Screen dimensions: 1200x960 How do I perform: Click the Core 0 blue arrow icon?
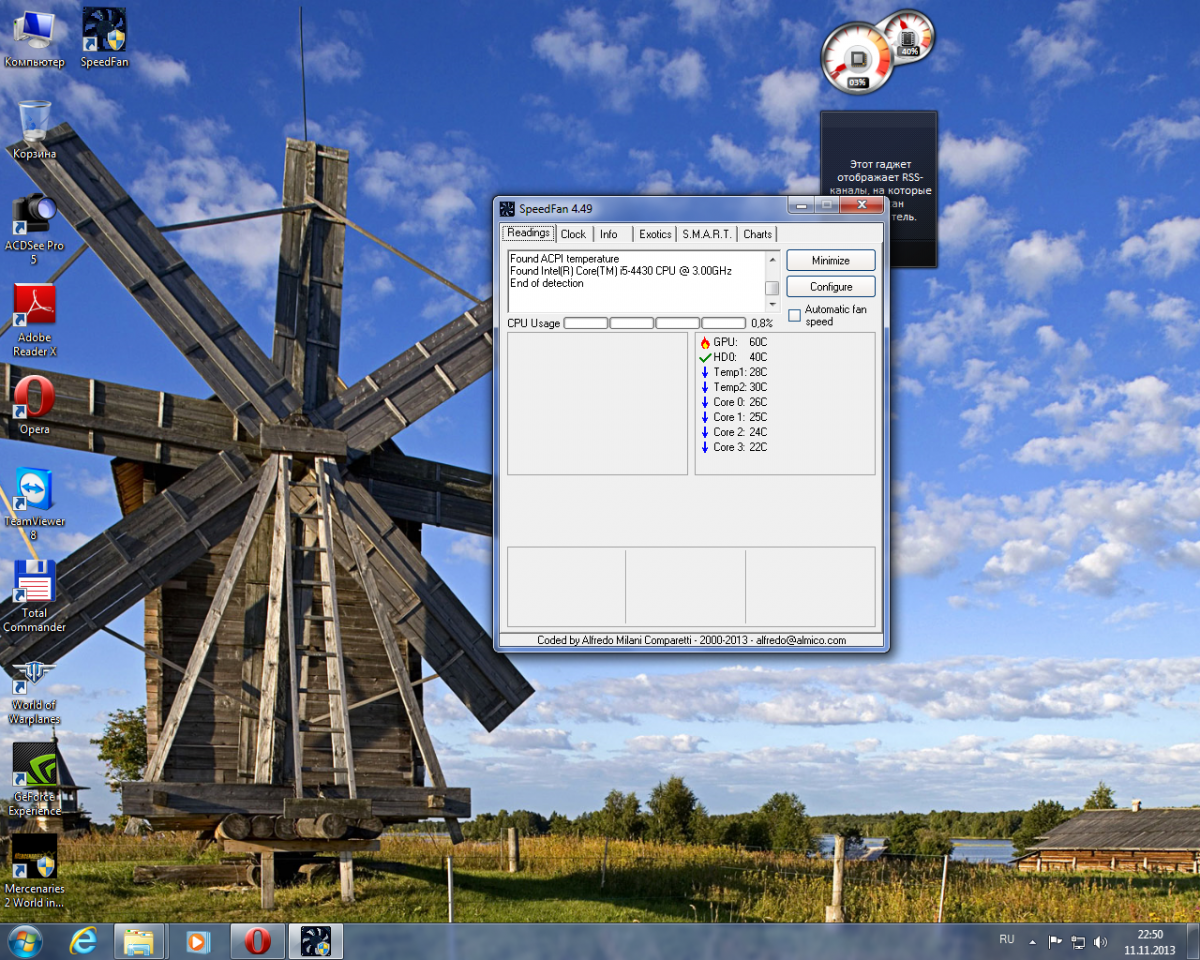tap(705, 402)
